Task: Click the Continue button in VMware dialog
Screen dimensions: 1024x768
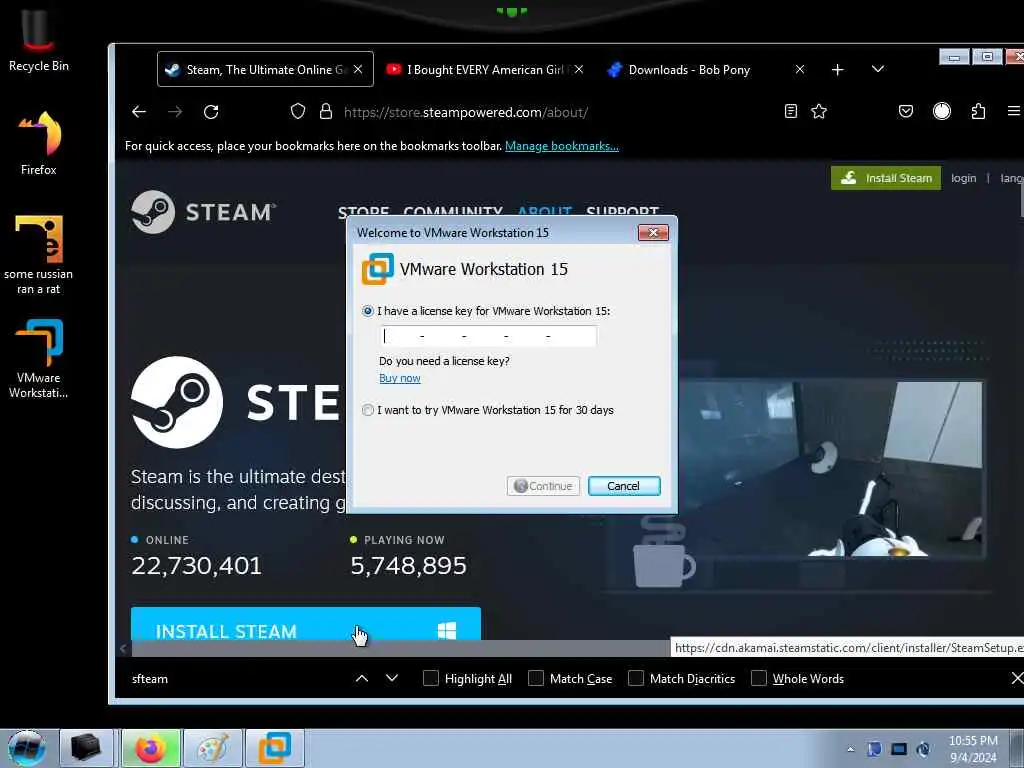Action: (x=543, y=486)
